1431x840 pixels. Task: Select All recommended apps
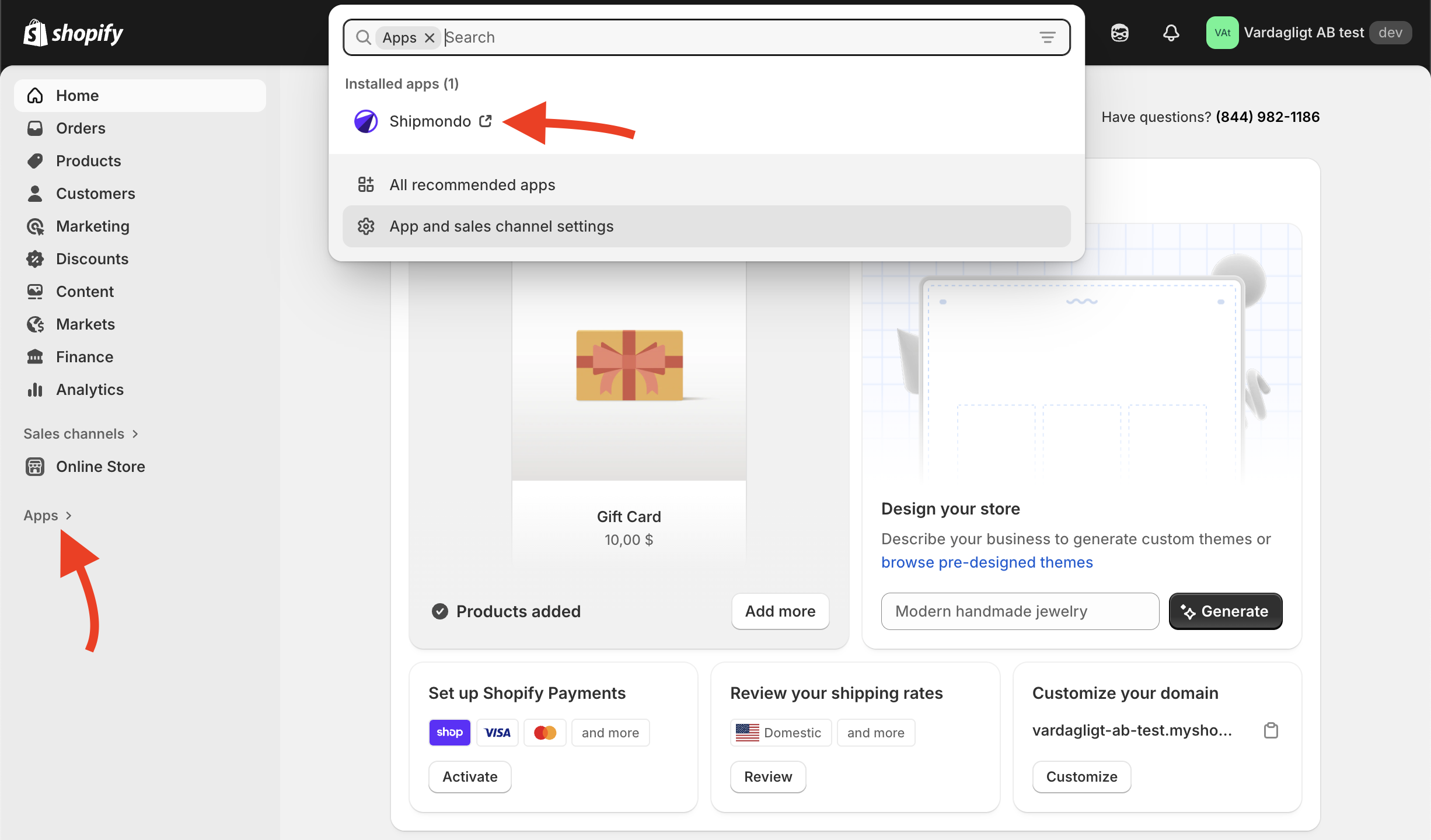pyautogui.click(x=472, y=185)
